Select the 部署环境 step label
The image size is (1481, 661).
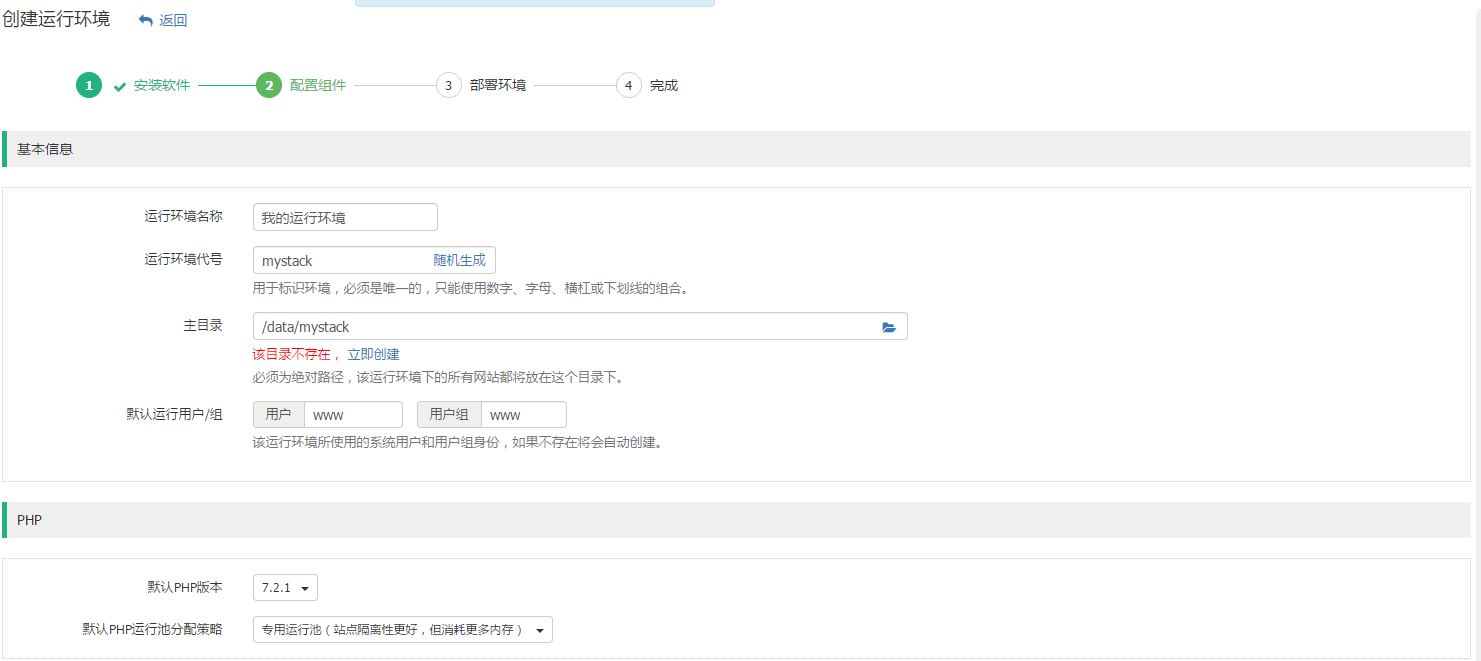point(498,86)
